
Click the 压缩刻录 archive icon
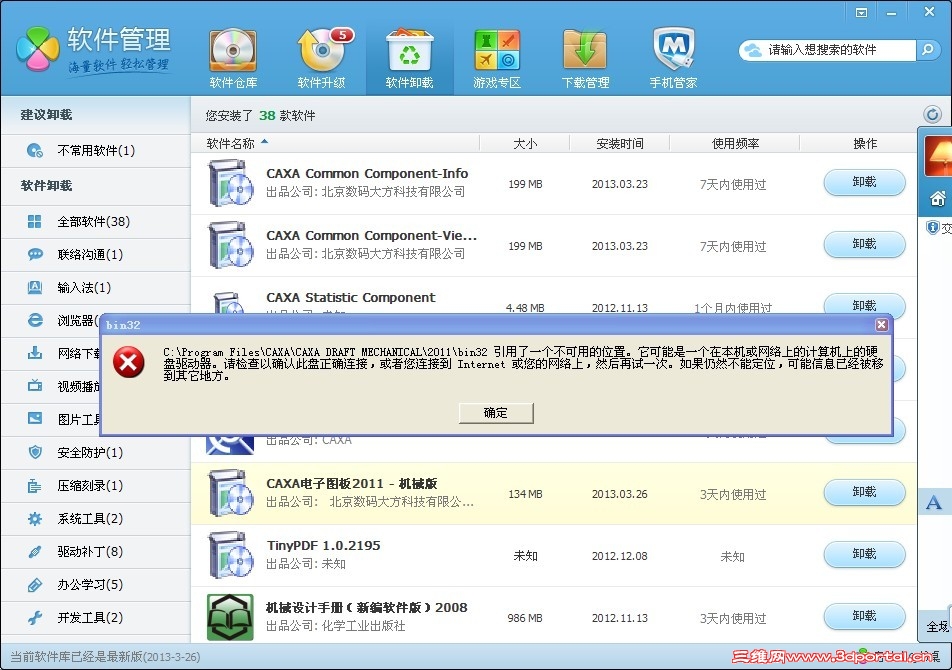(35, 486)
